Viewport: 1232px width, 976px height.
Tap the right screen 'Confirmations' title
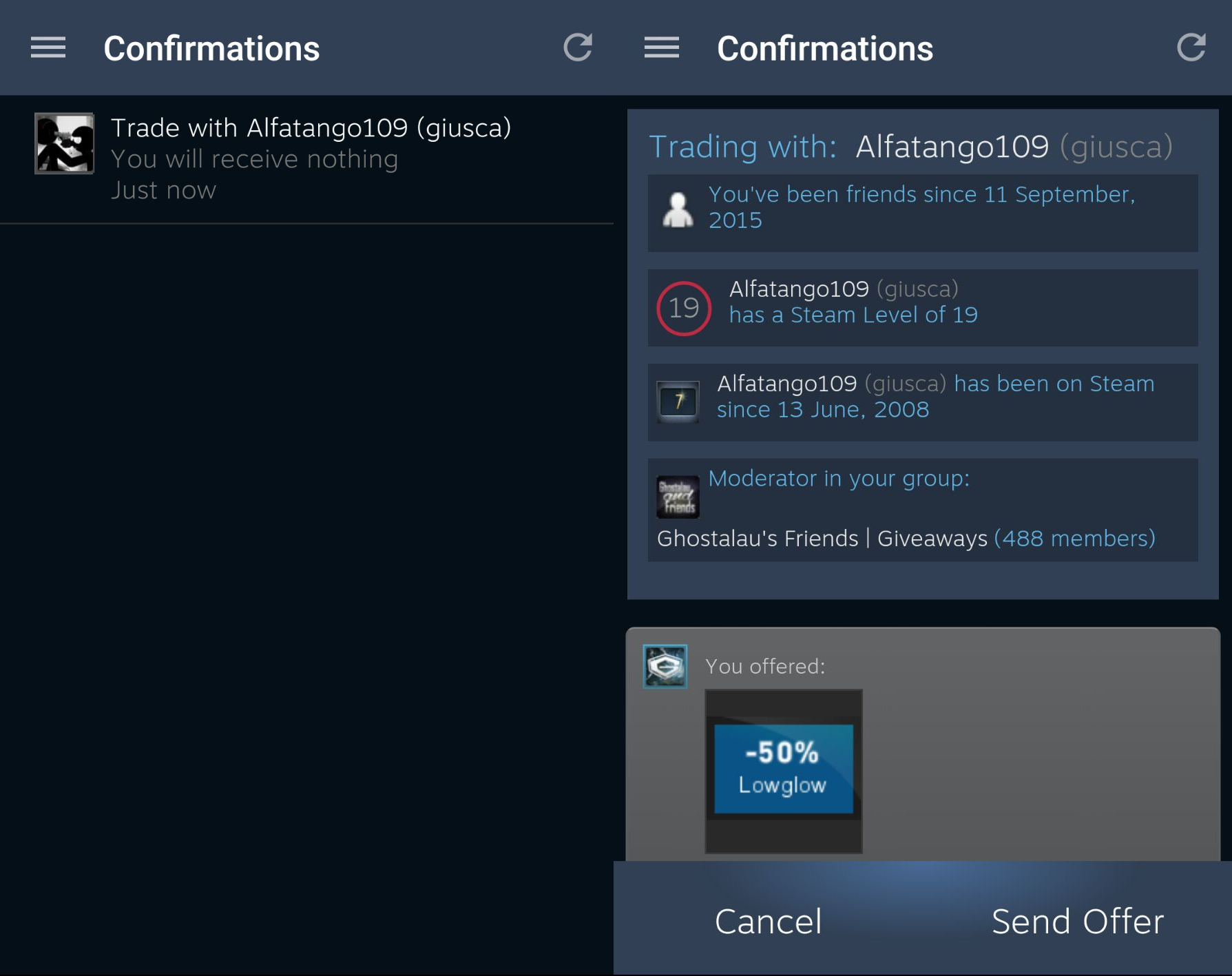825,48
